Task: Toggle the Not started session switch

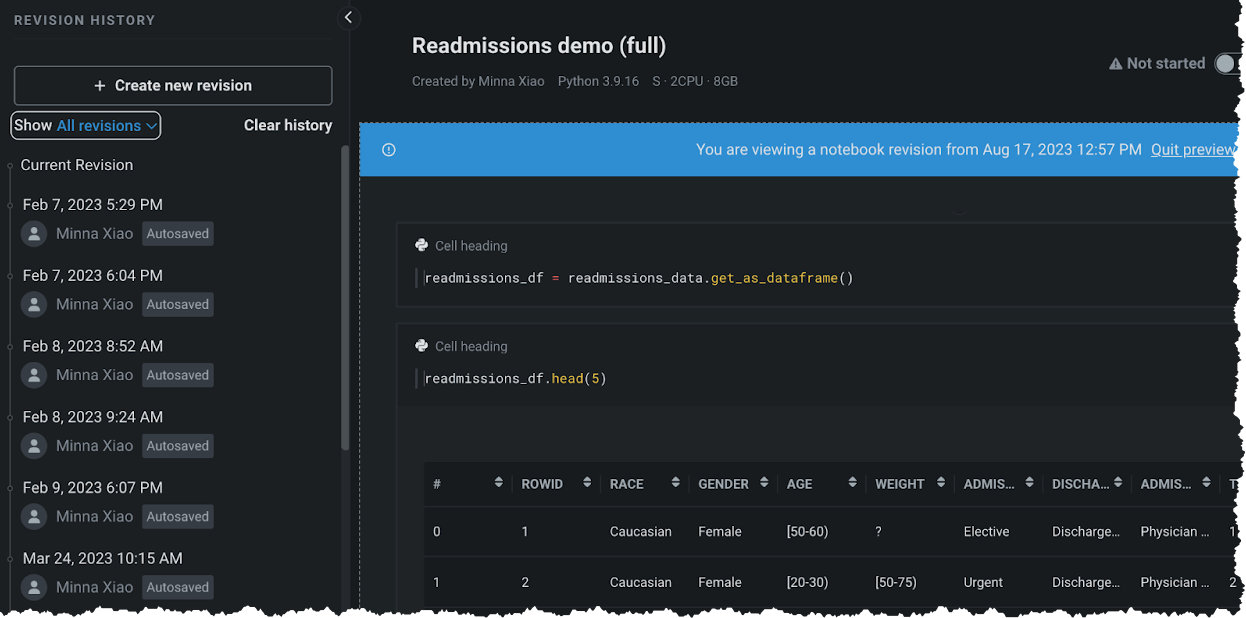Action: pyautogui.click(x=1228, y=64)
